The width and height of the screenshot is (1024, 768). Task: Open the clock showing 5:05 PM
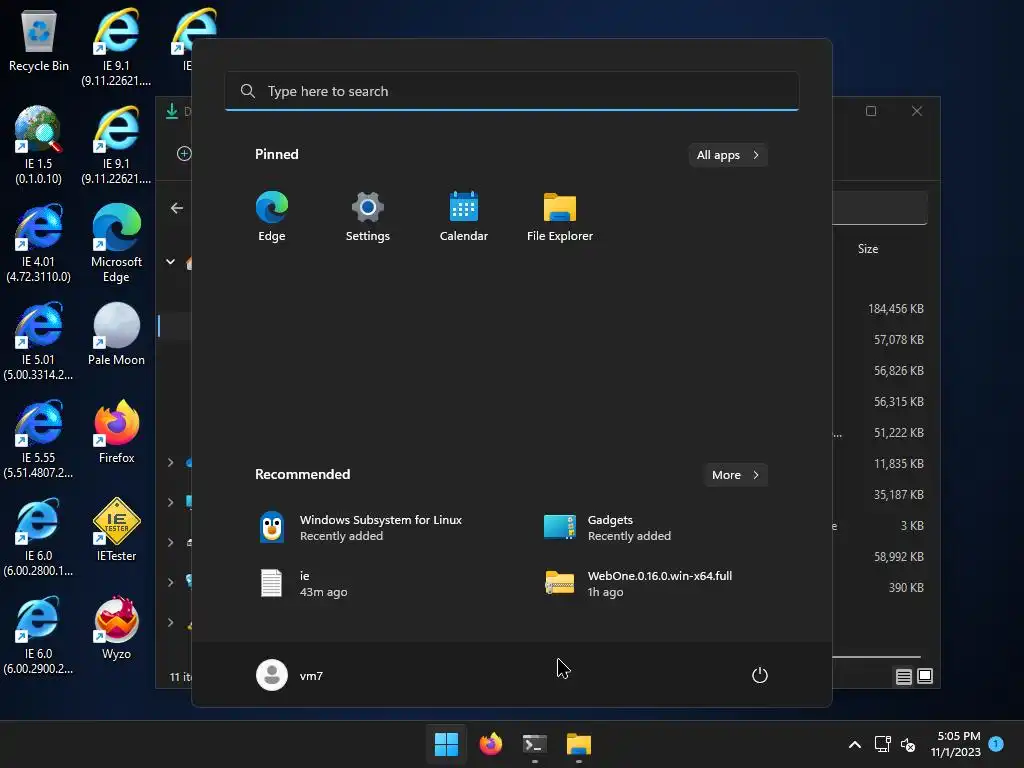pos(955,744)
